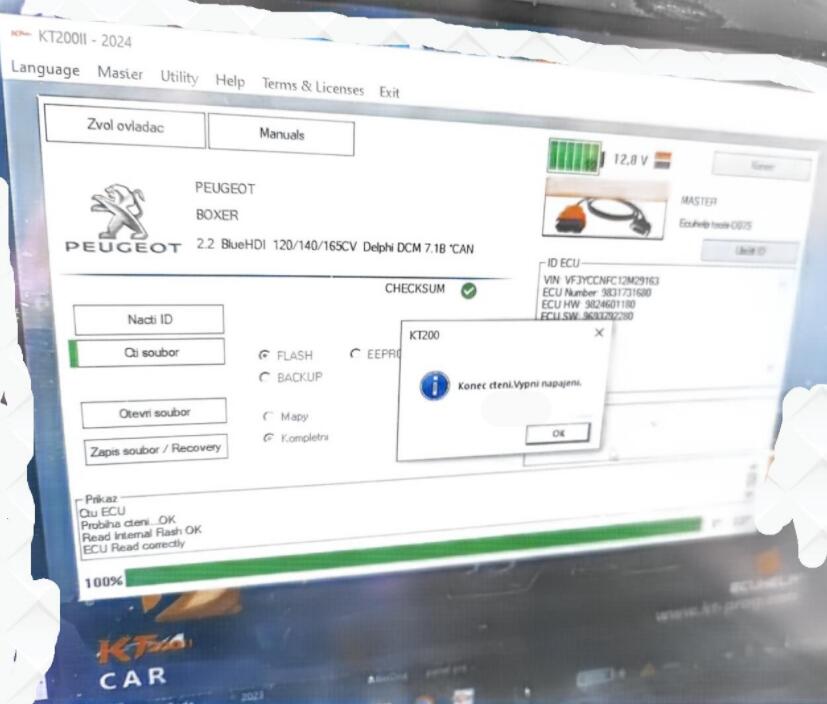Click the ECU HW line
This screenshot has height=704, width=827.
click(x=588, y=304)
